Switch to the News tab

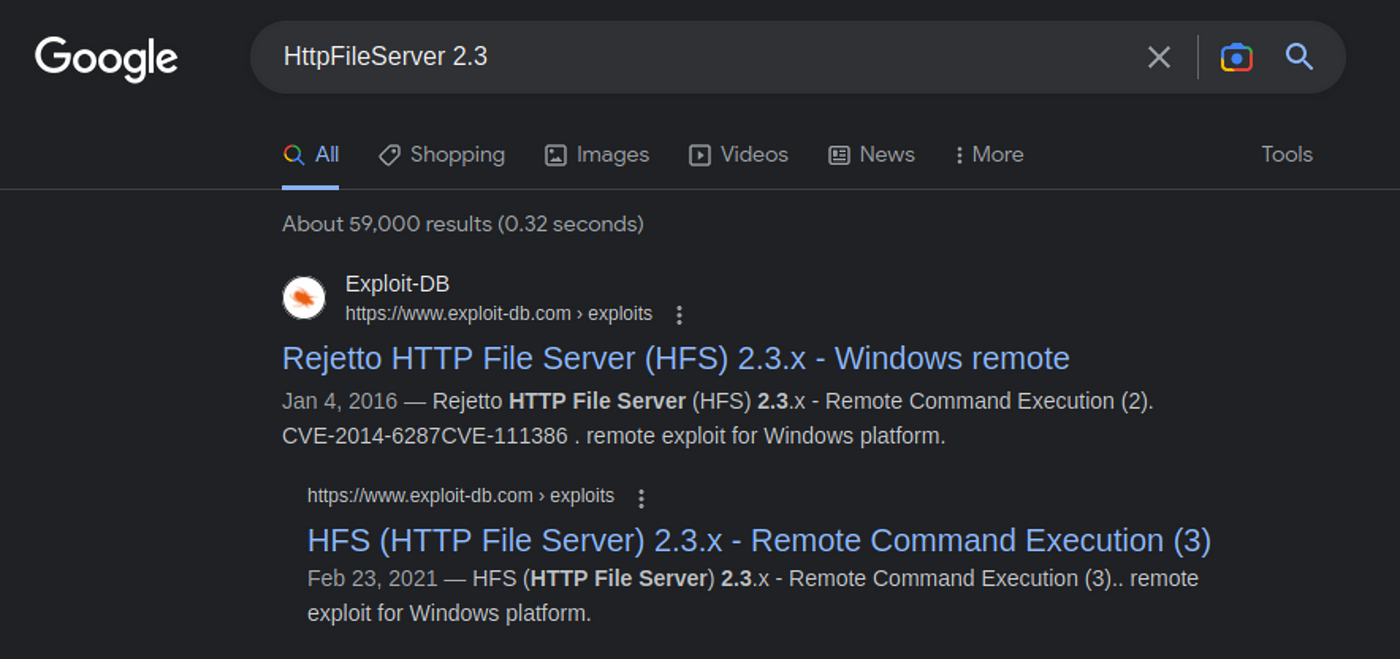(872, 155)
